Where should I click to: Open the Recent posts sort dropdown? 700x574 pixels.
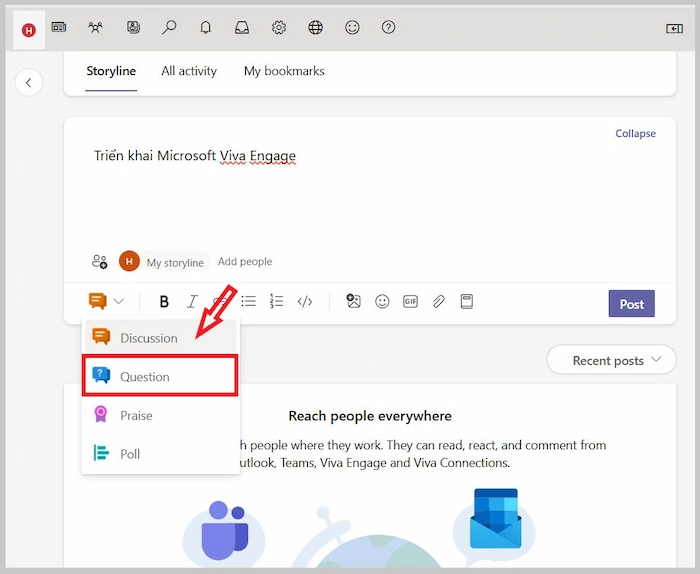(611, 360)
